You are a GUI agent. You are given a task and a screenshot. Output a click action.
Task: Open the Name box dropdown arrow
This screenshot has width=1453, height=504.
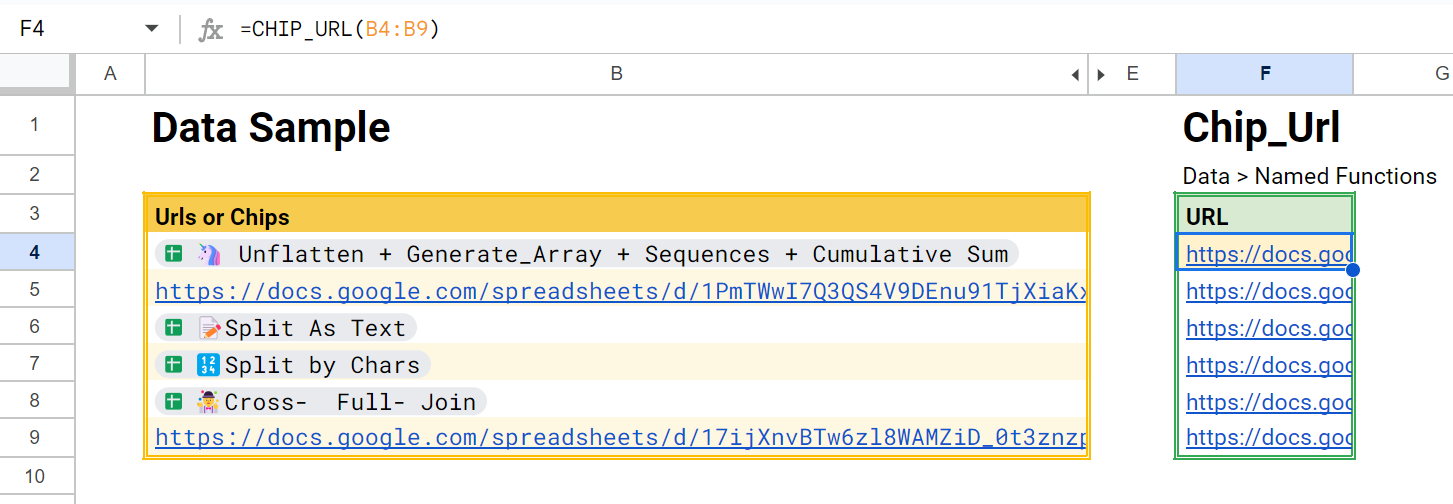point(152,29)
